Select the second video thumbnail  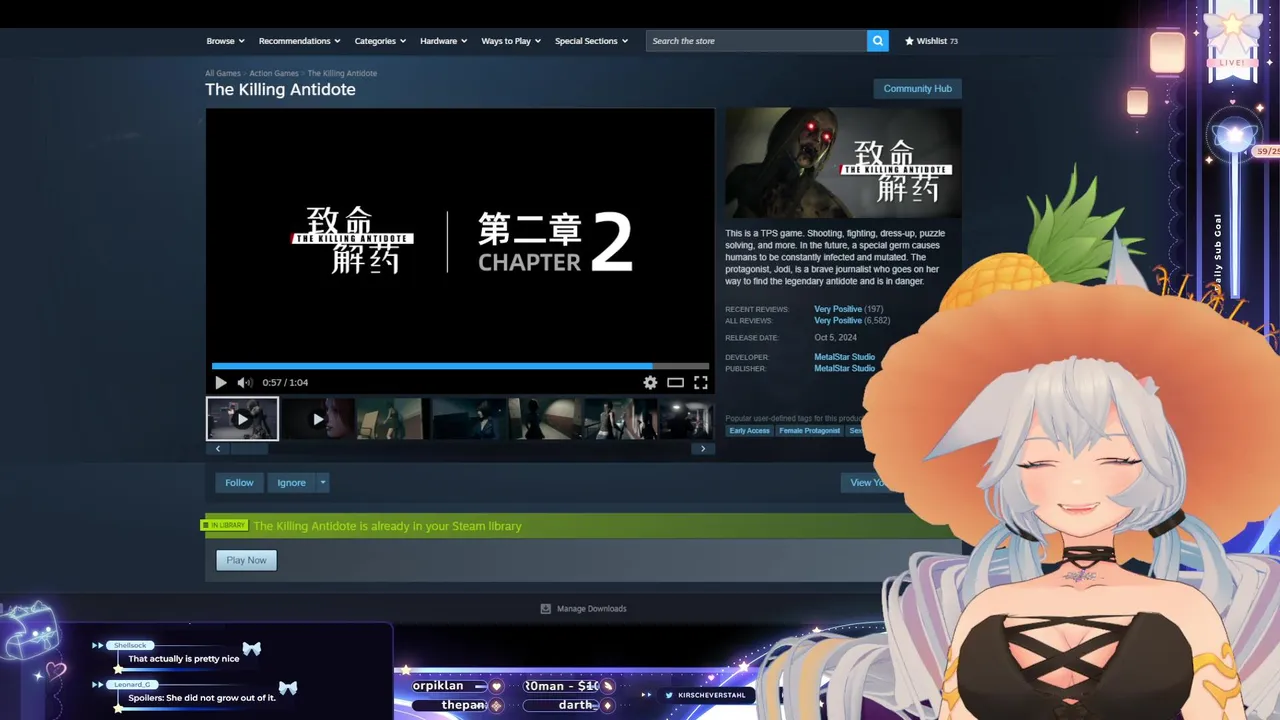pos(318,419)
